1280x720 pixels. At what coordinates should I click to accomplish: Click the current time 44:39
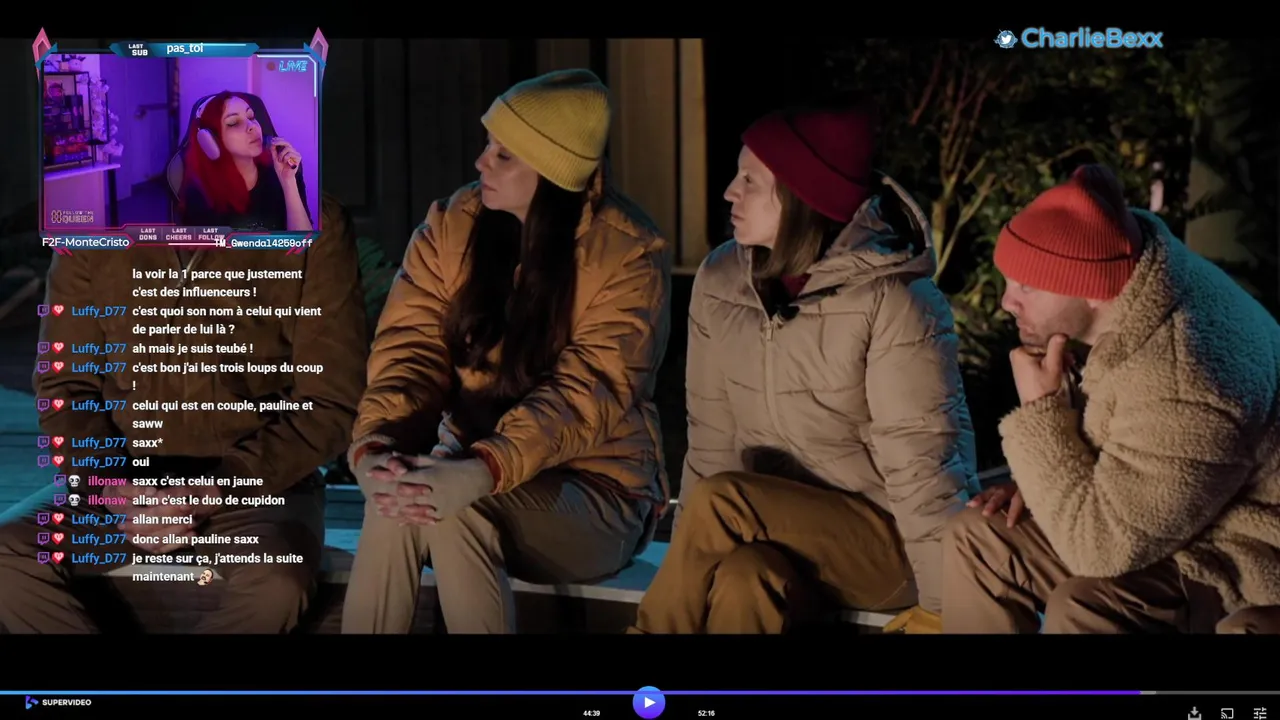[592, 713]
